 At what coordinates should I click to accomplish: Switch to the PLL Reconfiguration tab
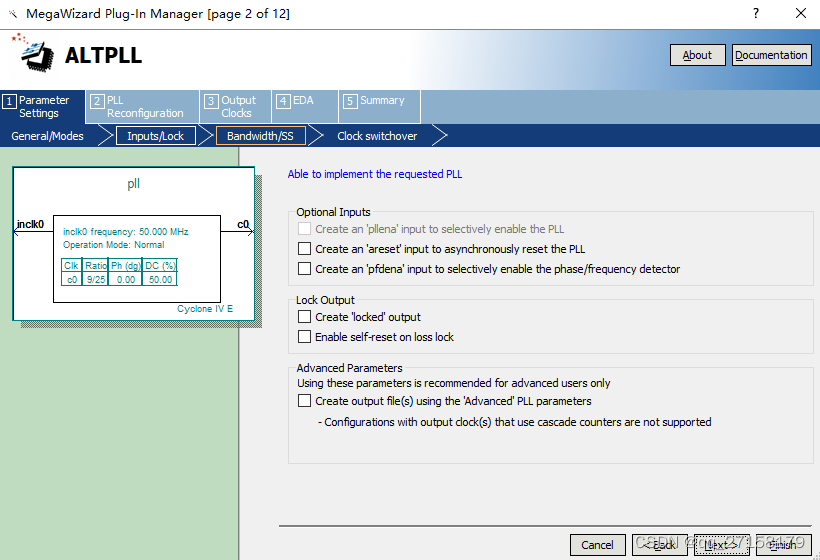click(142, 107)
